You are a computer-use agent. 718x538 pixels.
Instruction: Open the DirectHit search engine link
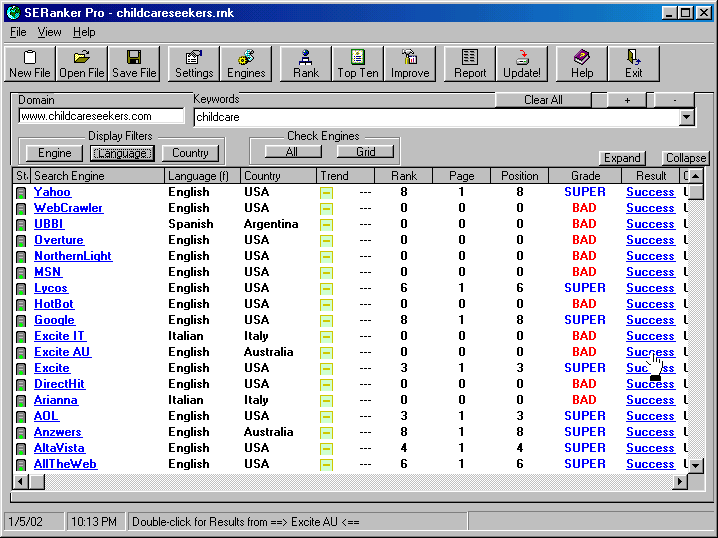(x=60, y=384)
